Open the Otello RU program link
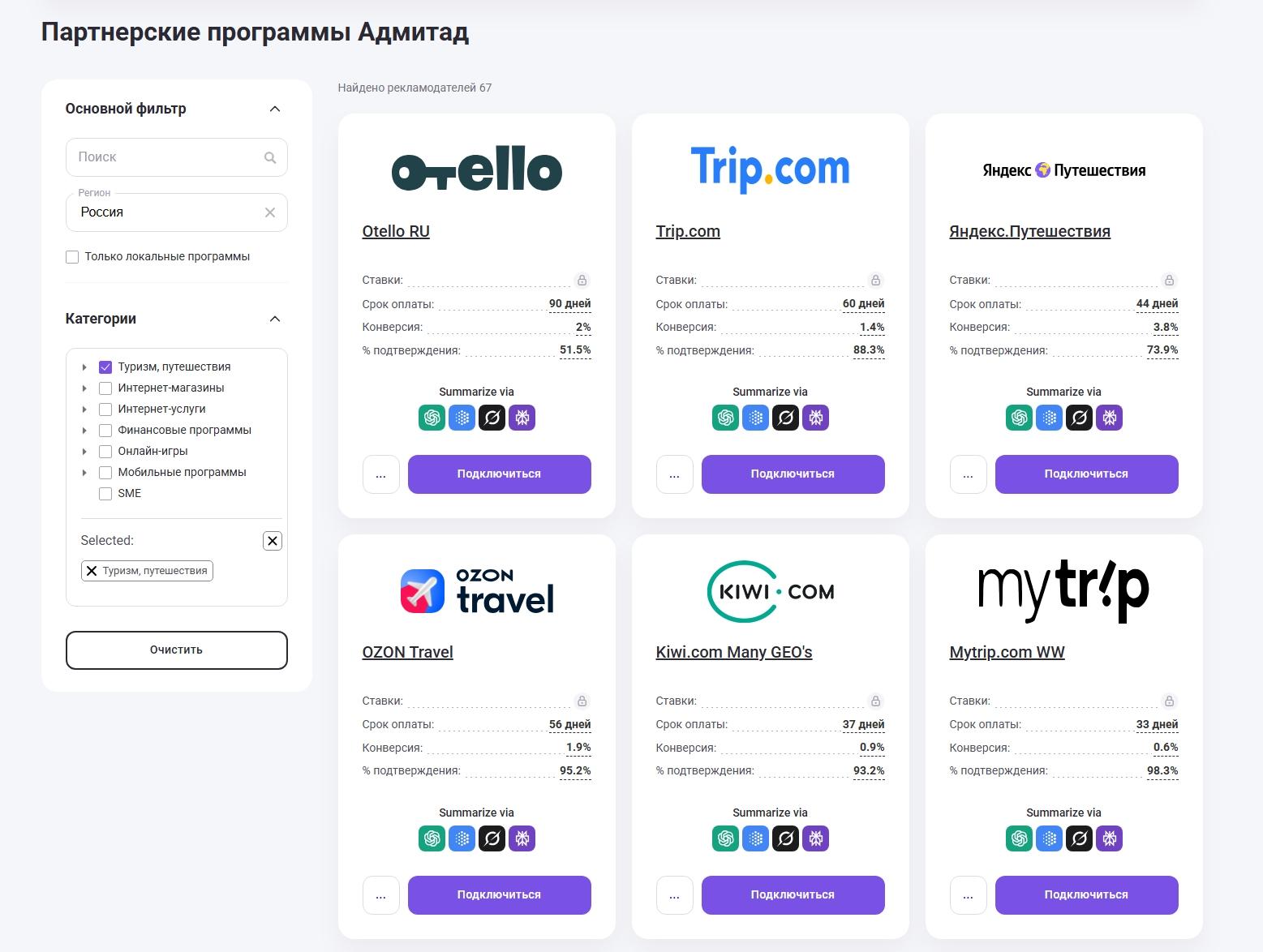 pos(396,231)
